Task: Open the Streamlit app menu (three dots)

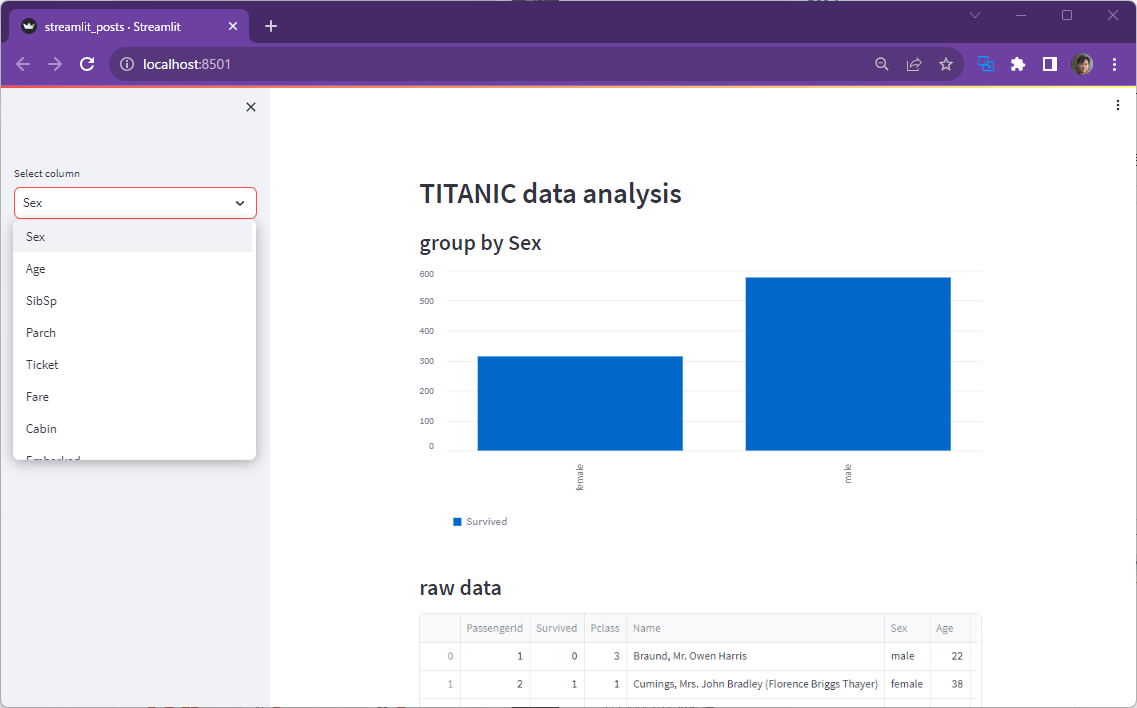Action: click(x=1118, y=105)
